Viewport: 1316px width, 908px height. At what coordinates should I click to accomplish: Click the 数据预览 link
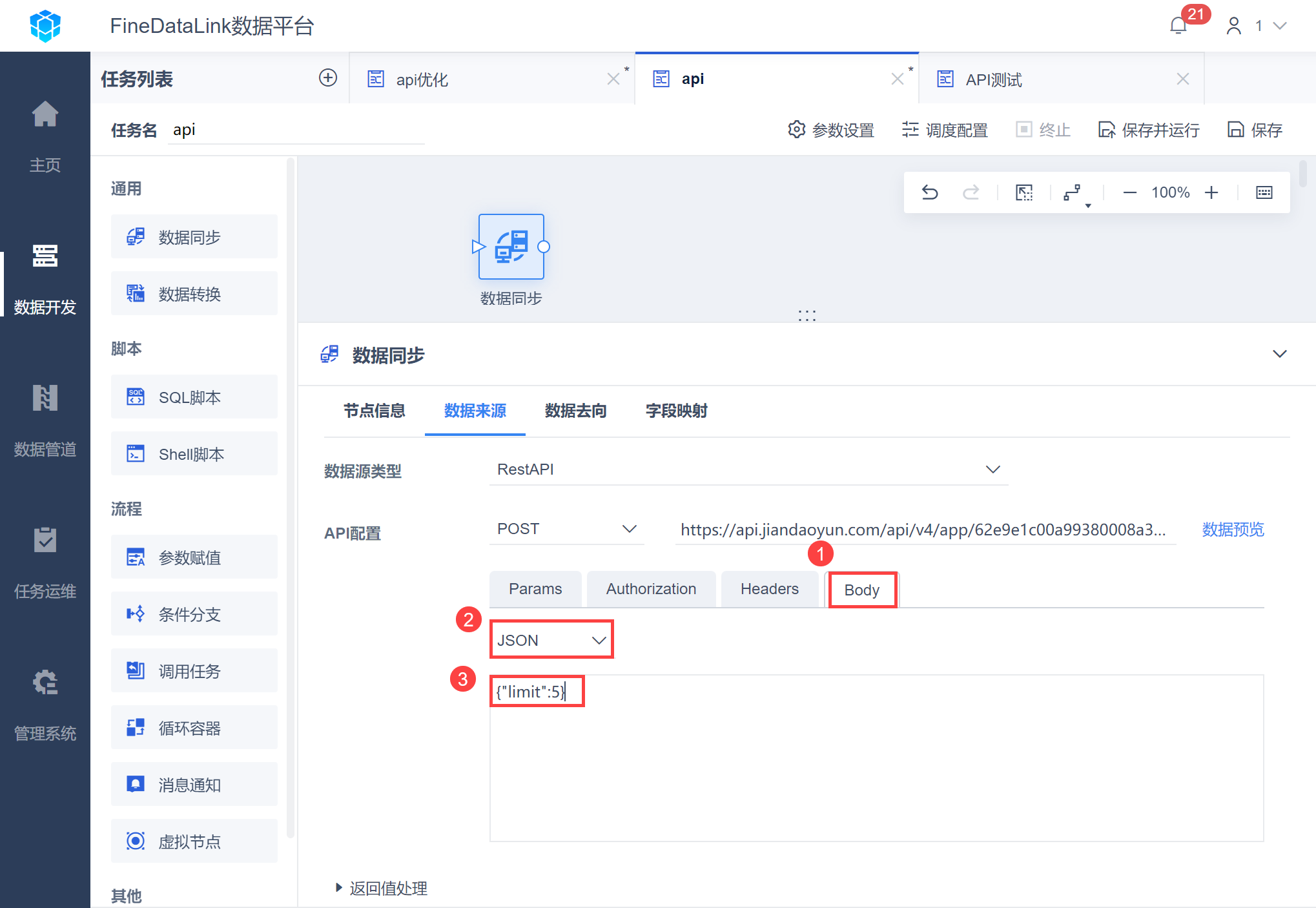coord(1232,530)
